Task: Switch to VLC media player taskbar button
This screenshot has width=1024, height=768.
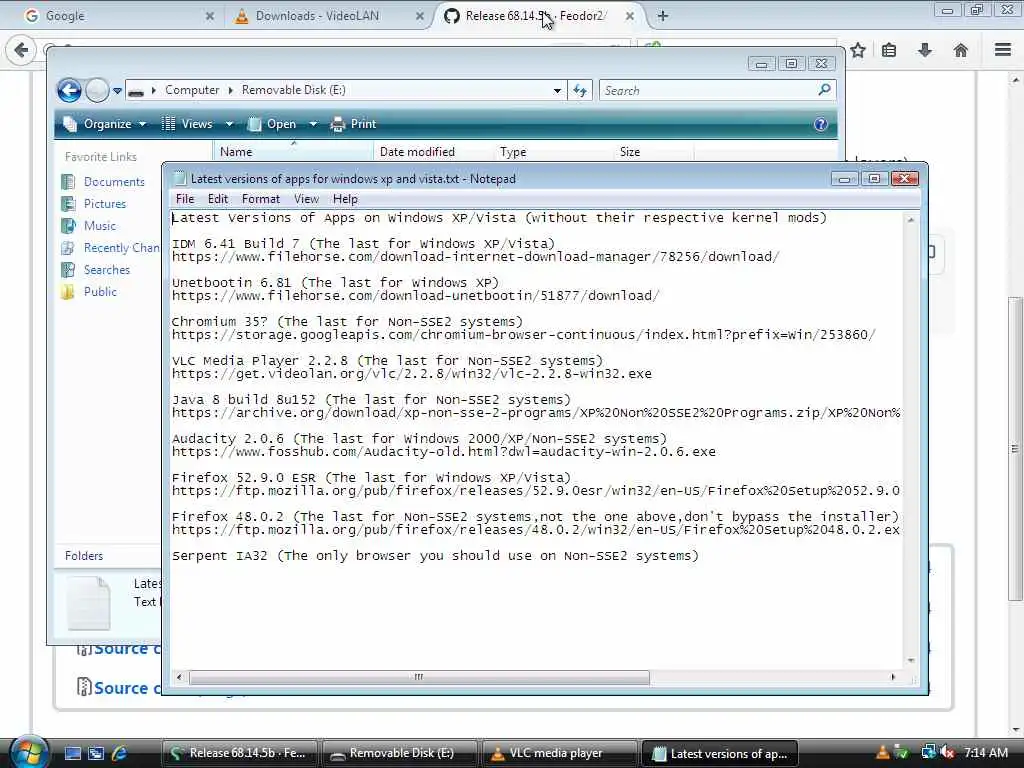Action: point(559,754)
